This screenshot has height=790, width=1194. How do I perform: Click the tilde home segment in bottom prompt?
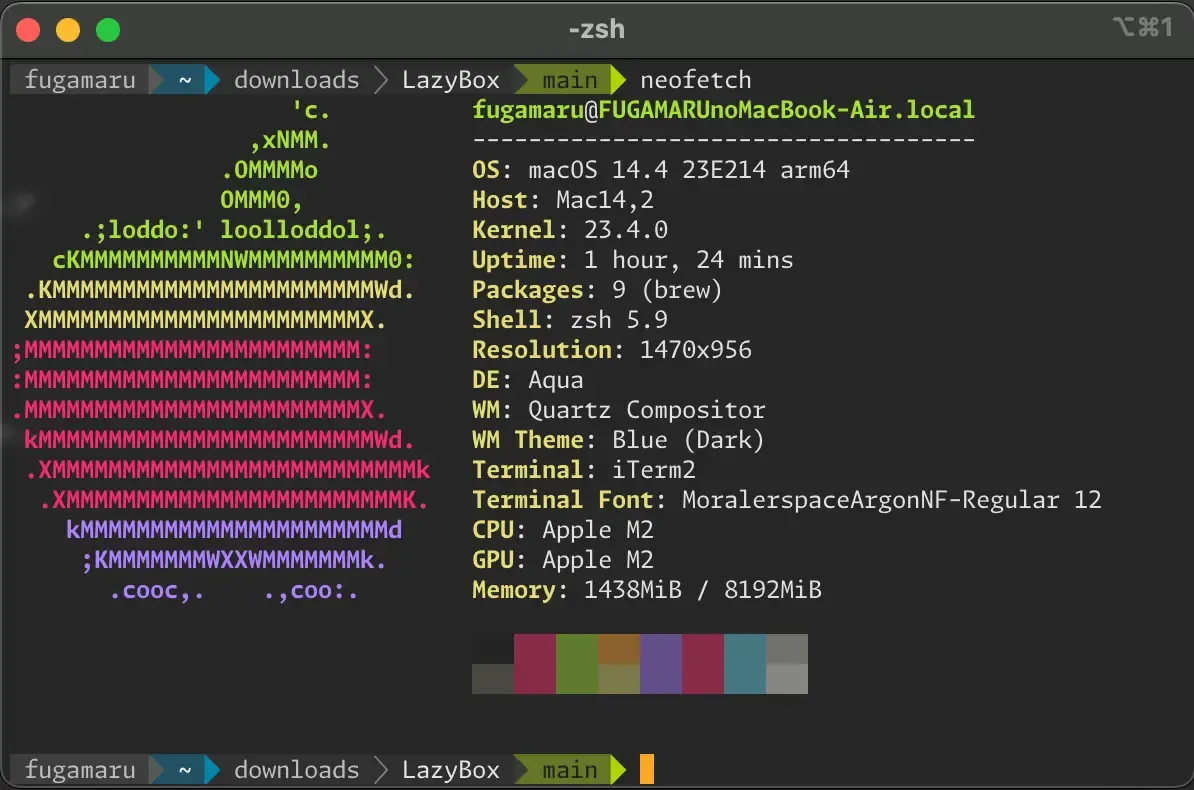(185, 769)
